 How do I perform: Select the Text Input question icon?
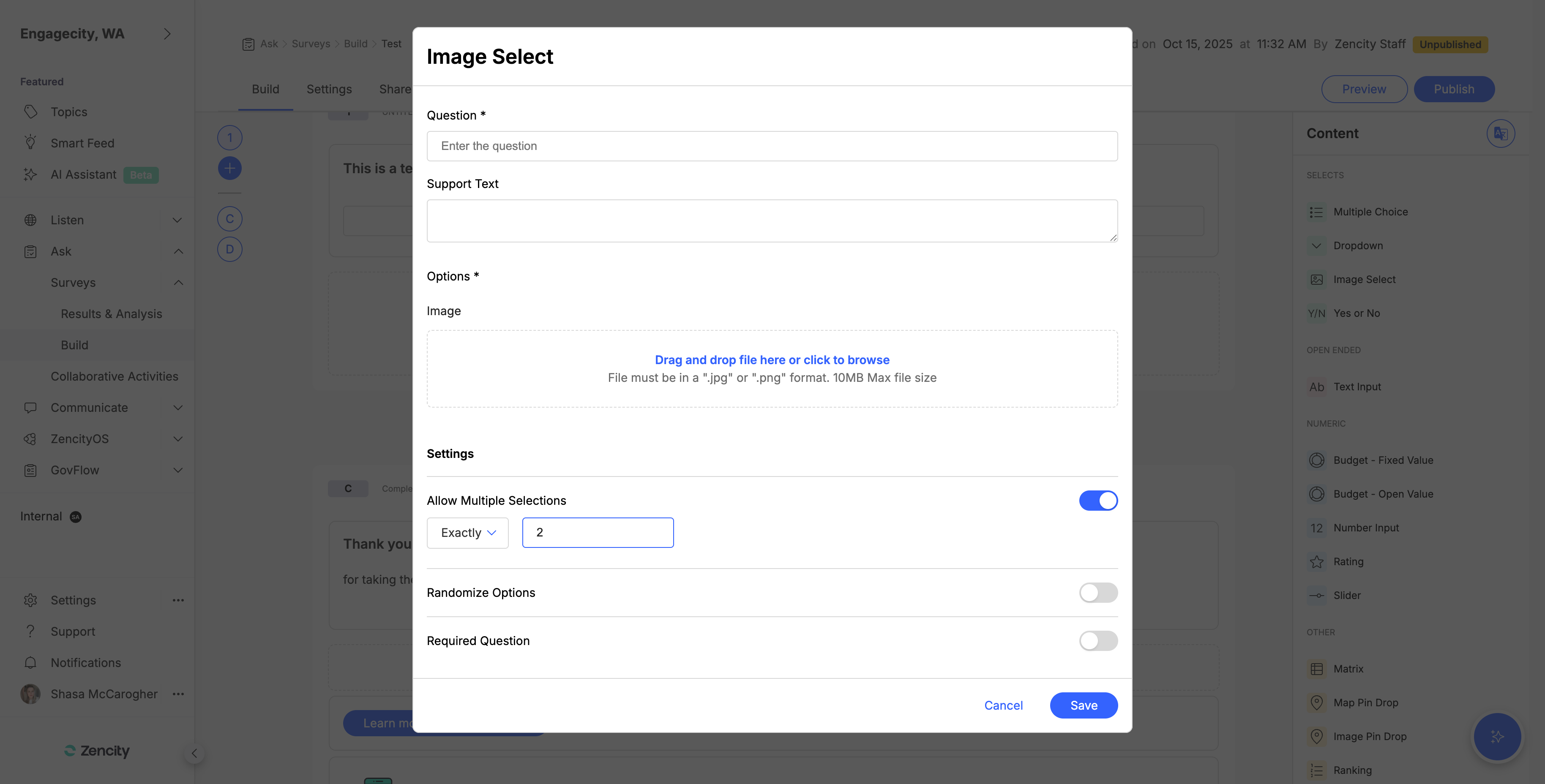(1317, 387)
